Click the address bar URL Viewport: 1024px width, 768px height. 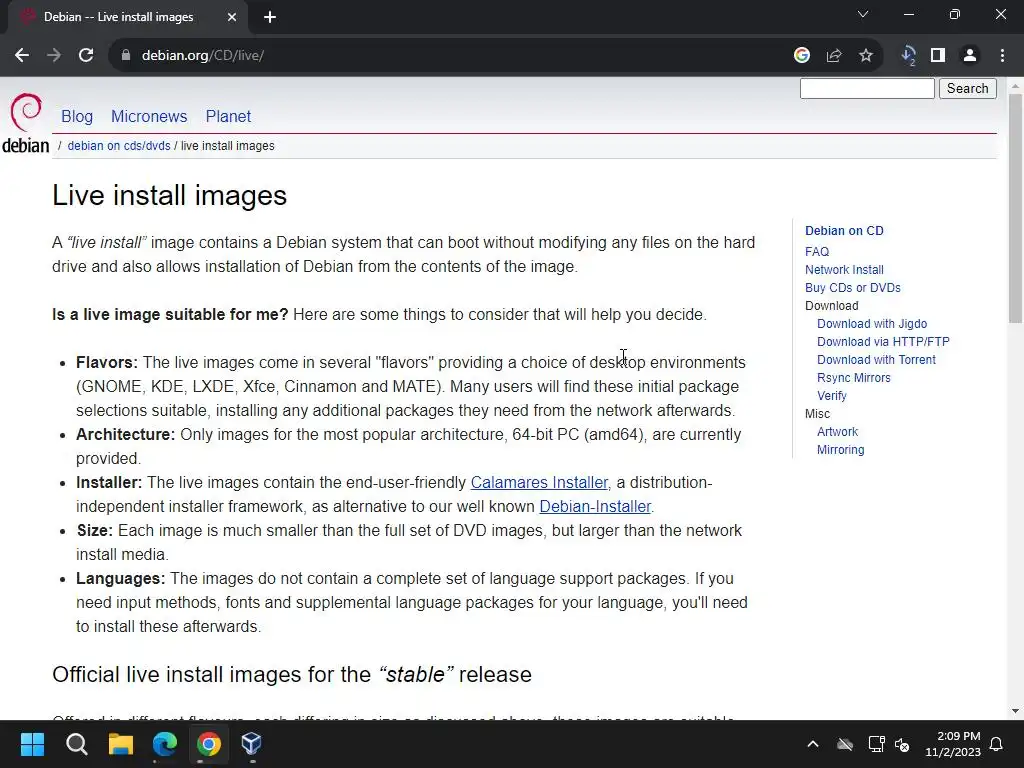202,56
